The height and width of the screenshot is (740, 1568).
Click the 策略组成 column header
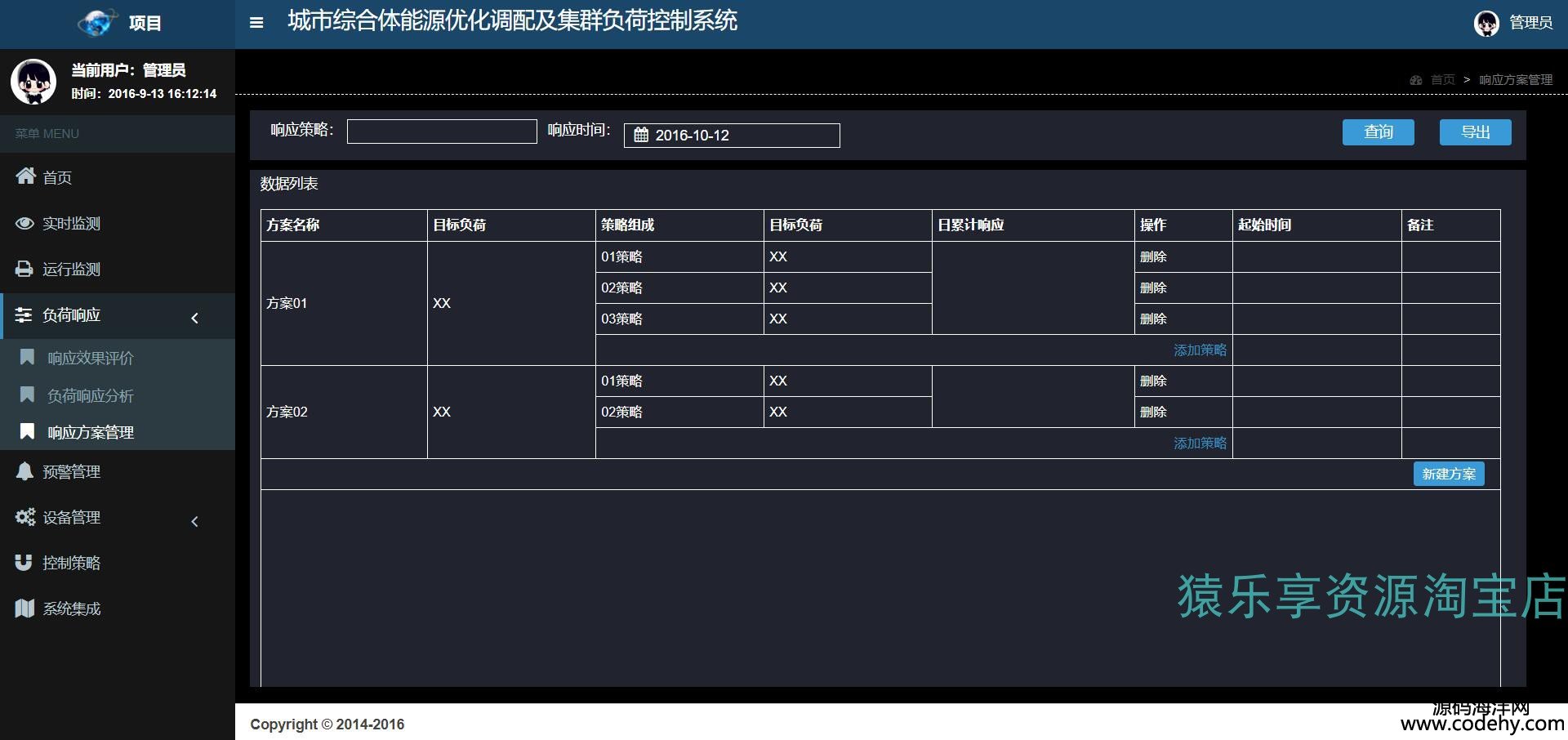point(679,225)
